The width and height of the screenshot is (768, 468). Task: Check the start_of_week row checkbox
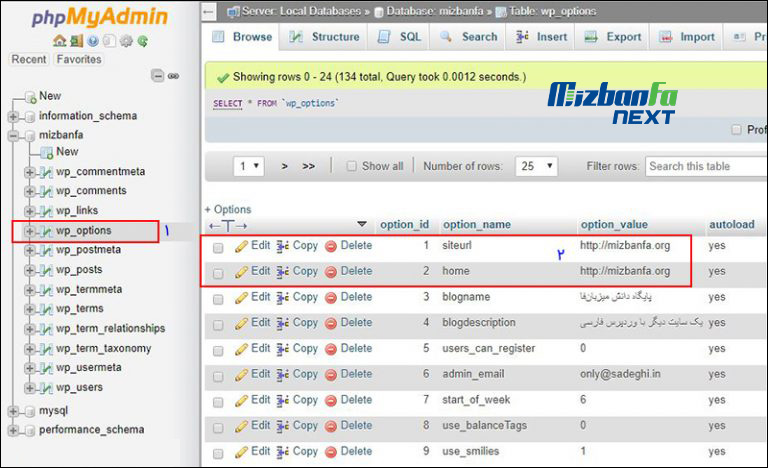point(218,402)
